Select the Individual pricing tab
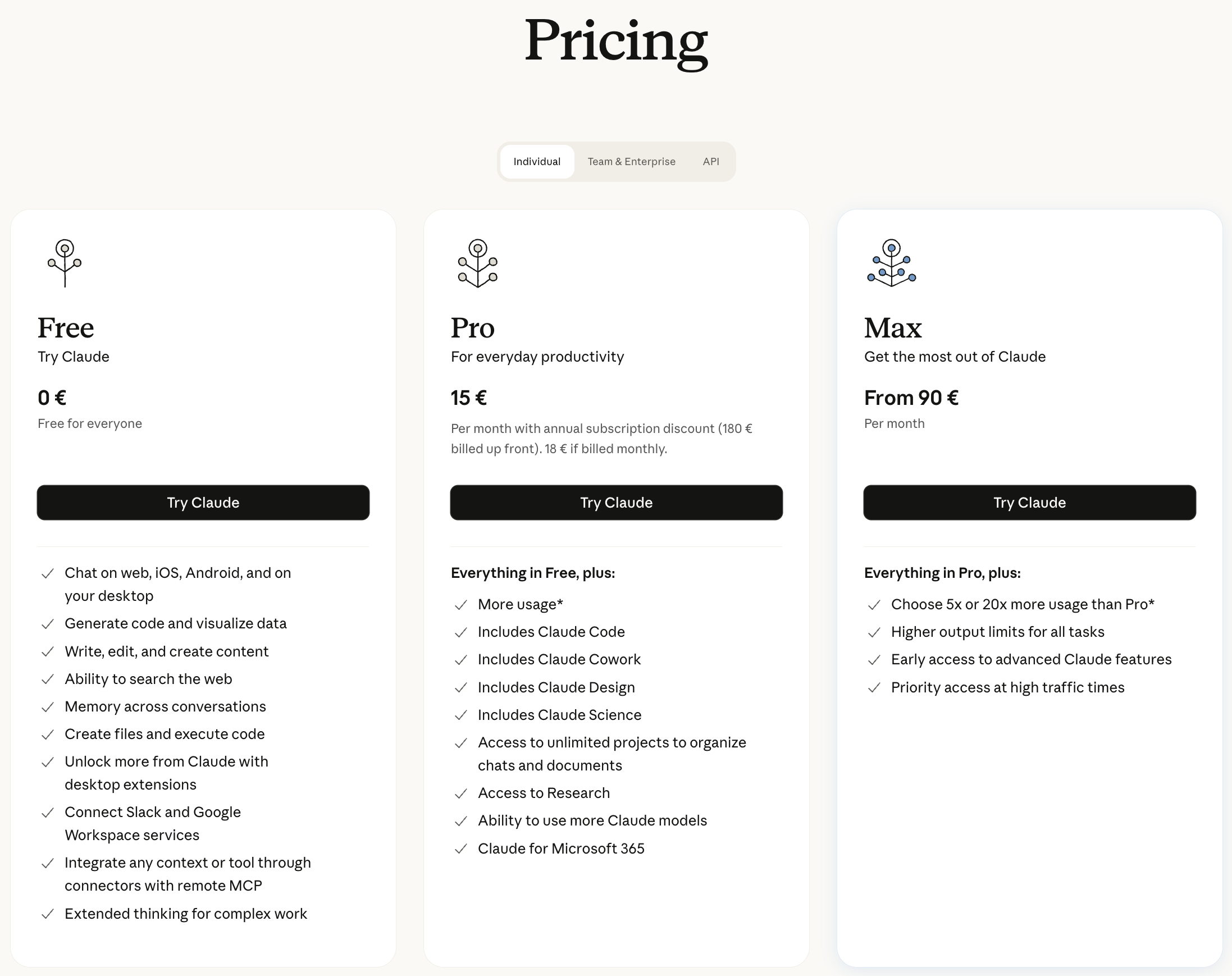The width and height of the screenshot is (1232, 976). [537, 162]
